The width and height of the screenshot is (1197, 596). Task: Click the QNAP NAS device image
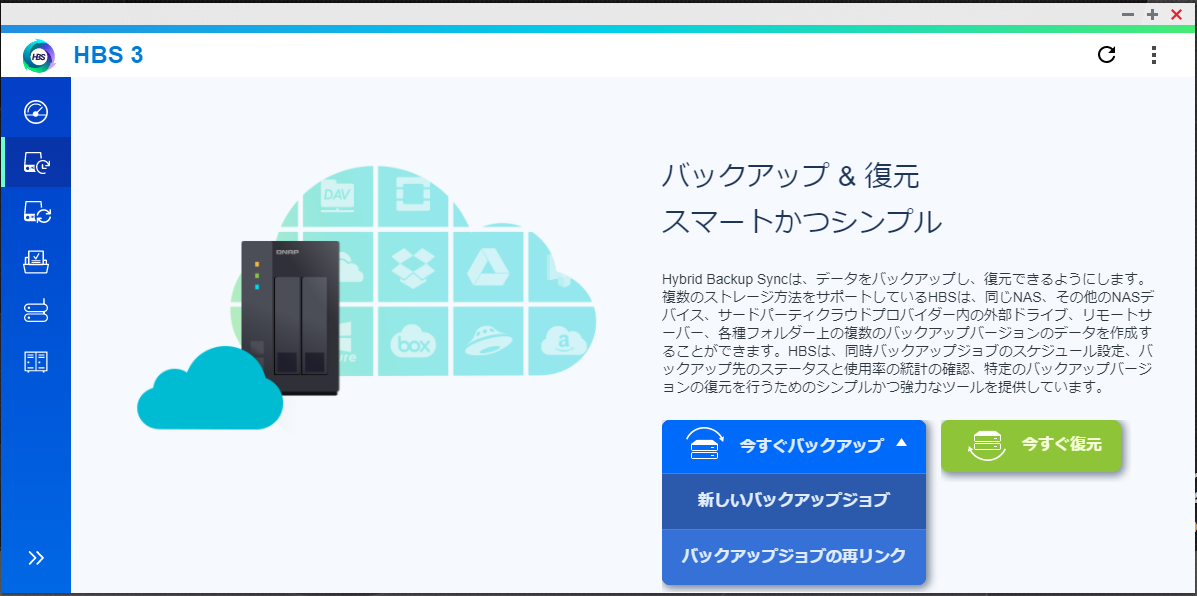pyautogui.click(x=290, y=317)
